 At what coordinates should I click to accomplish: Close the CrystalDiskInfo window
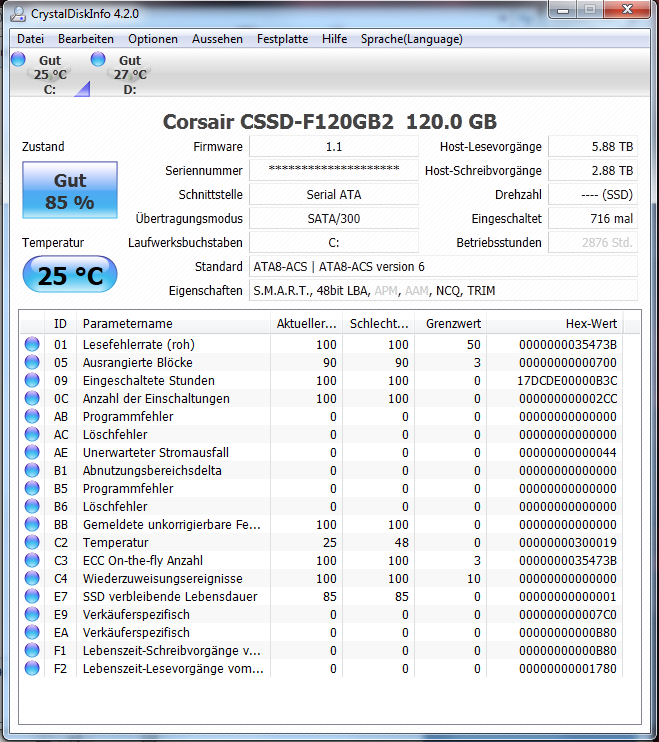coord(627,9)
